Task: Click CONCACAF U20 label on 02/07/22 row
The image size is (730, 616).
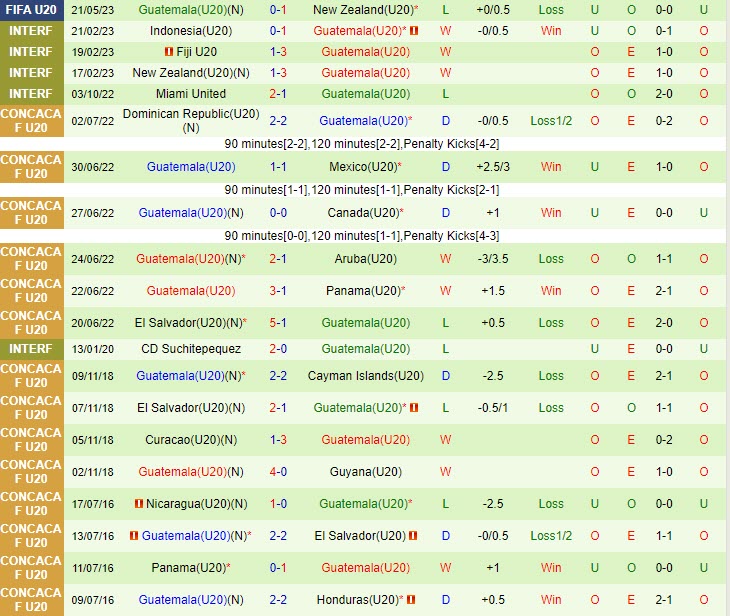Action: click(x=31, y=121)
